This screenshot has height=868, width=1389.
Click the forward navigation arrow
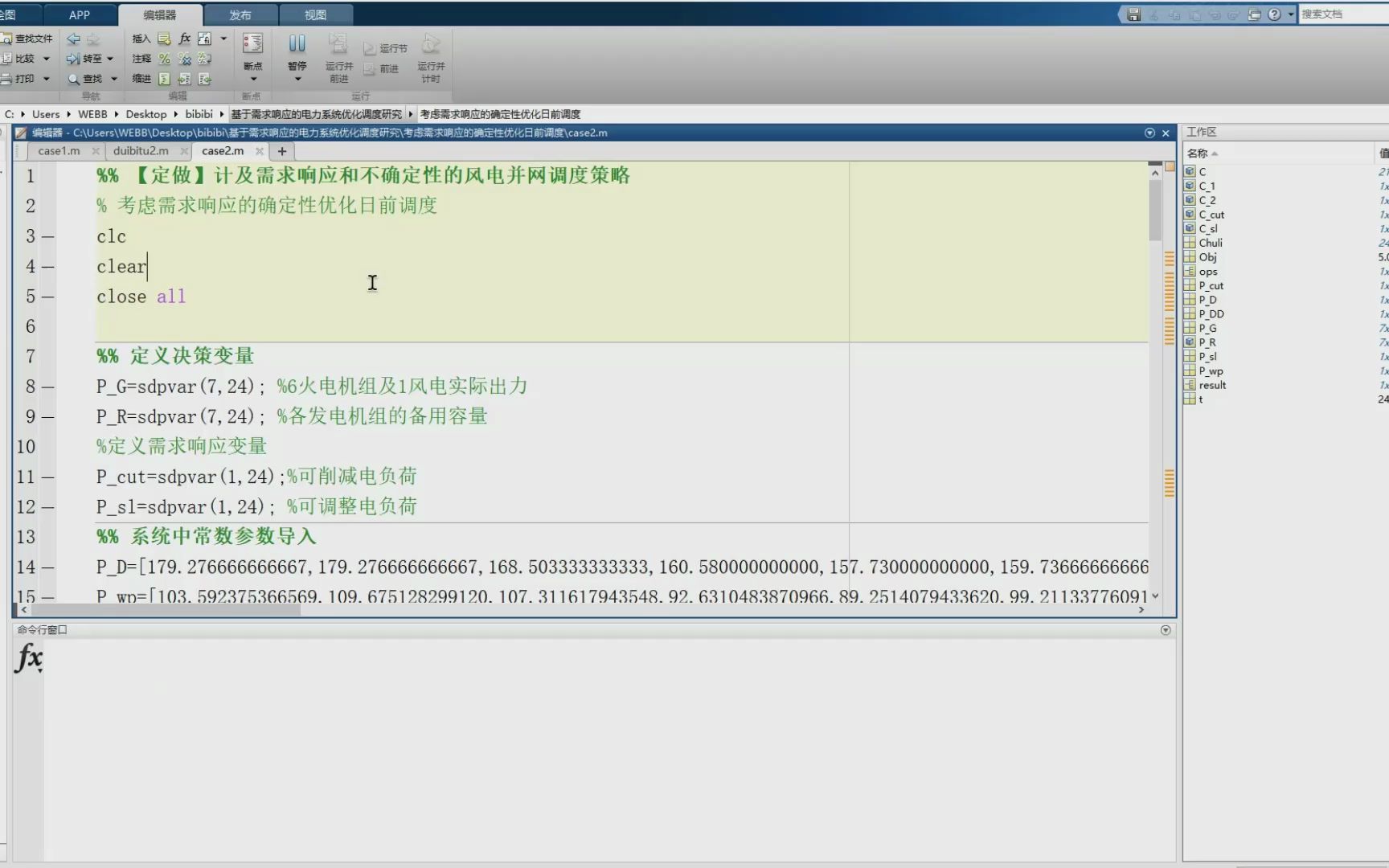pos(93,39)
